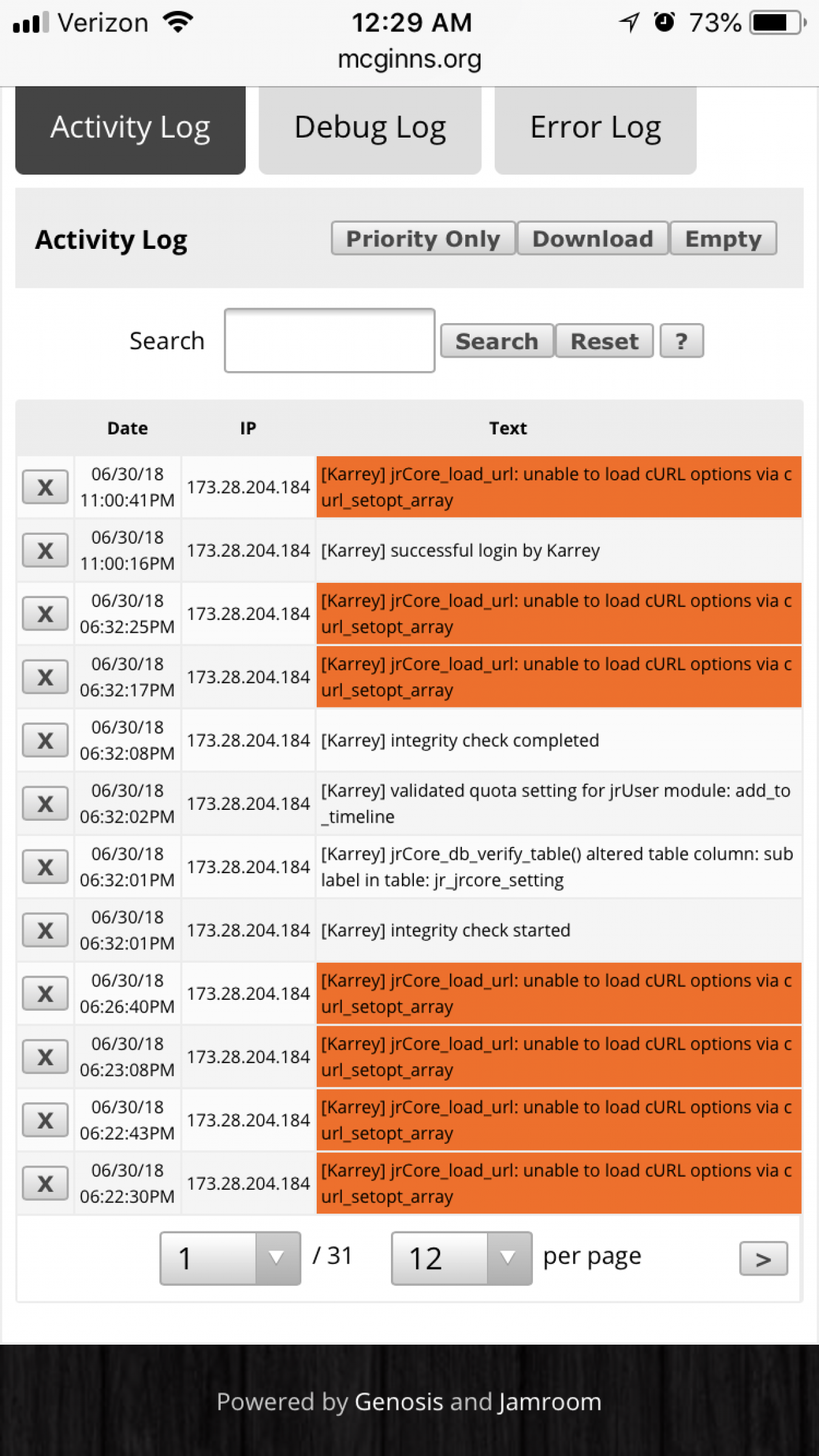The image size is (819, 1456).
Task: Delete the 06:26:40PM cURL error entry
Action: click(x=45, y=994)
